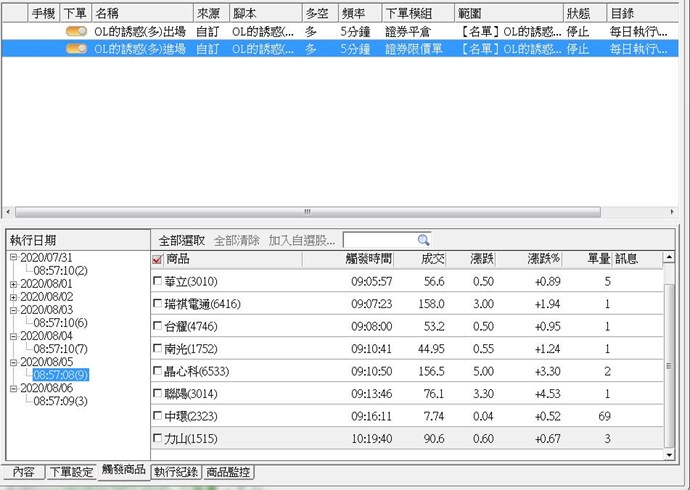Screen dimensions: 690x490
Task: Collapse the 2020/08/06 date node
Action: coord(14,388)
